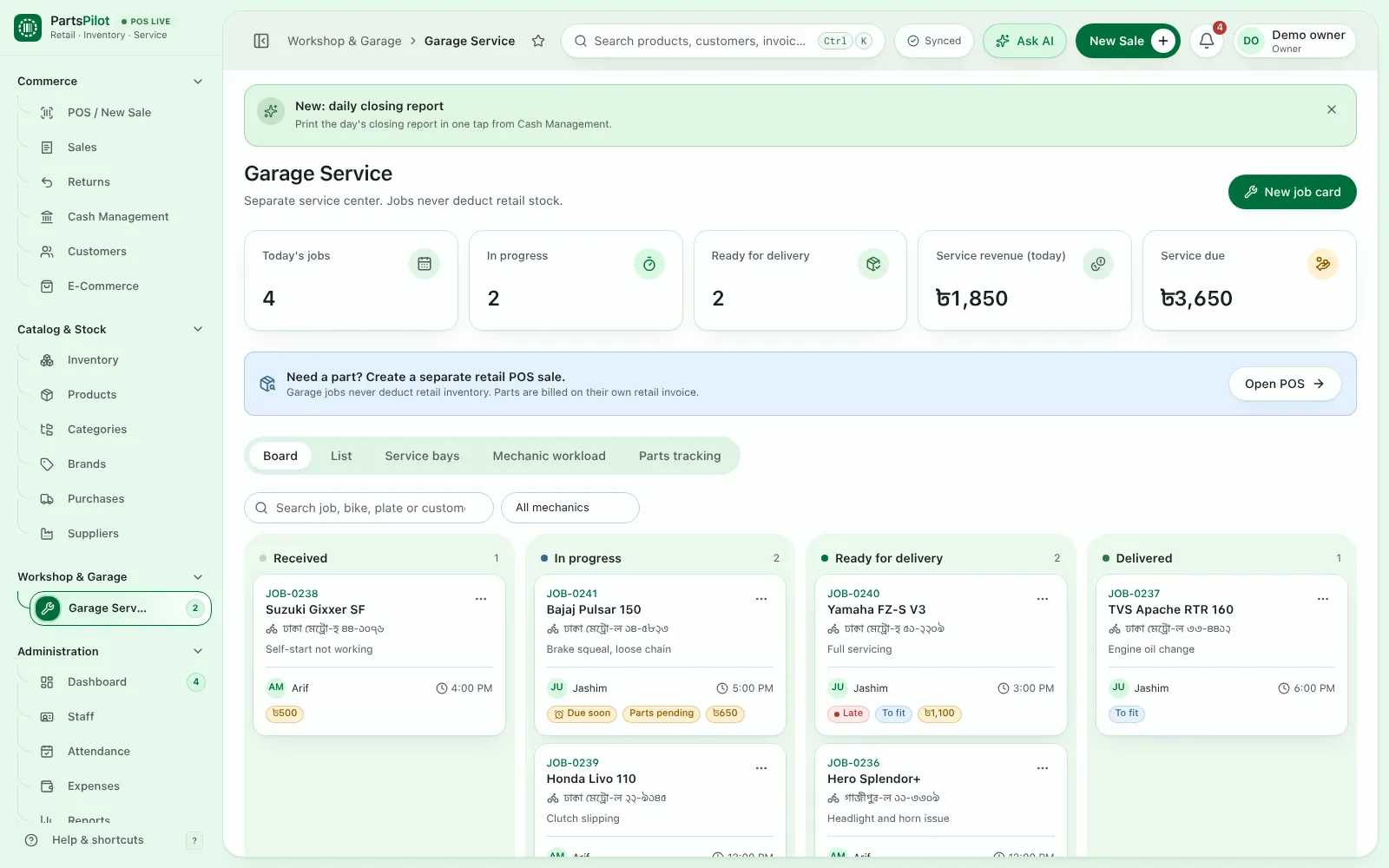1389x868 pixels.
Task: Click the In progress timer icon
Action: [649, 264]
